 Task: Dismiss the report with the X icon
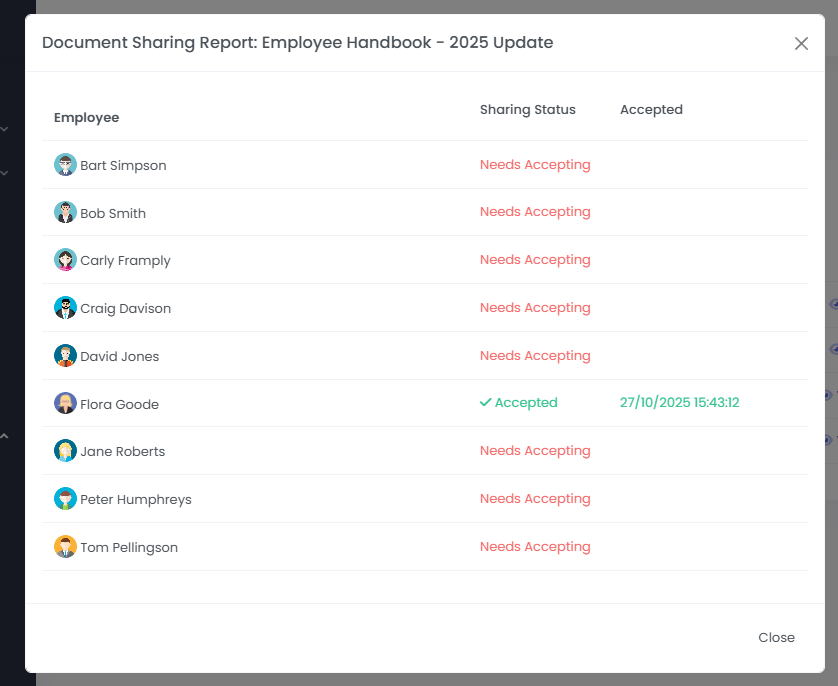point(801,43)
